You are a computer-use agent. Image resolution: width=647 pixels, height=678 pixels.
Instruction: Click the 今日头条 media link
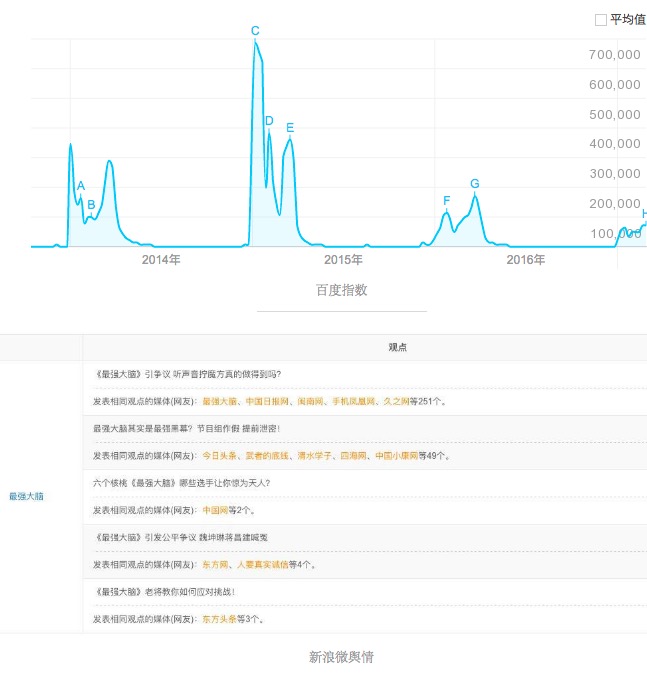click(220, 456)
